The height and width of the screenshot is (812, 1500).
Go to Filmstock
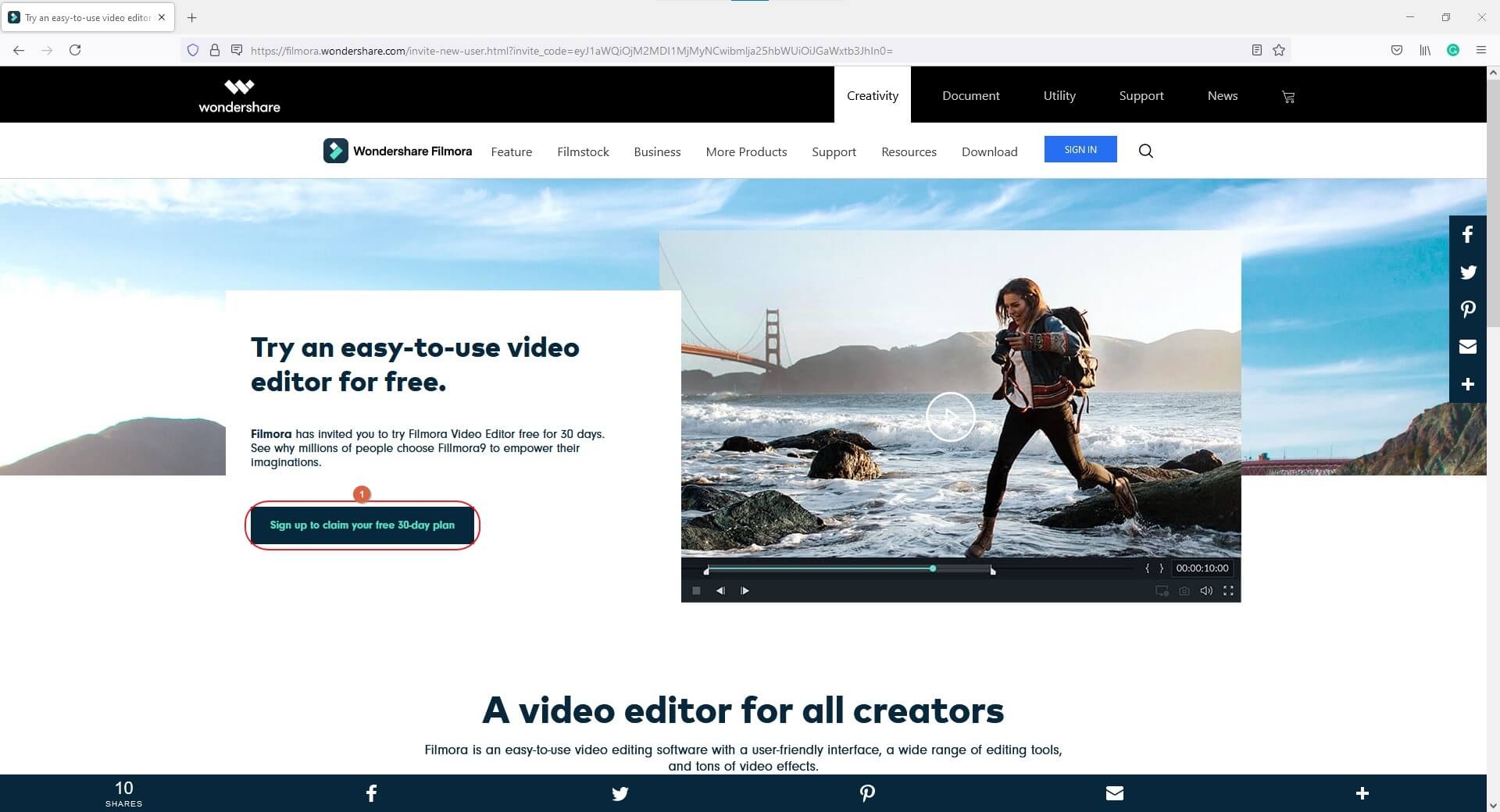(x=583, y=151)
